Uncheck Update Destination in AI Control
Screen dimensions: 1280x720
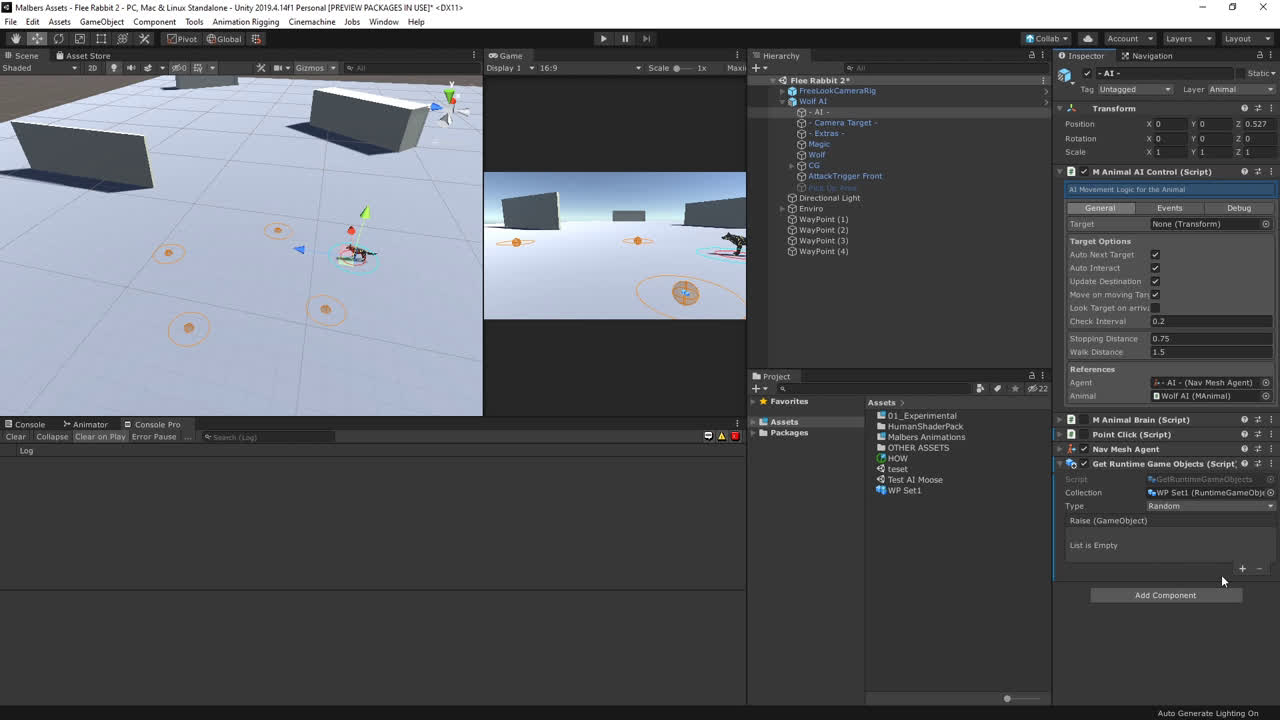(x=1155, y=281)
